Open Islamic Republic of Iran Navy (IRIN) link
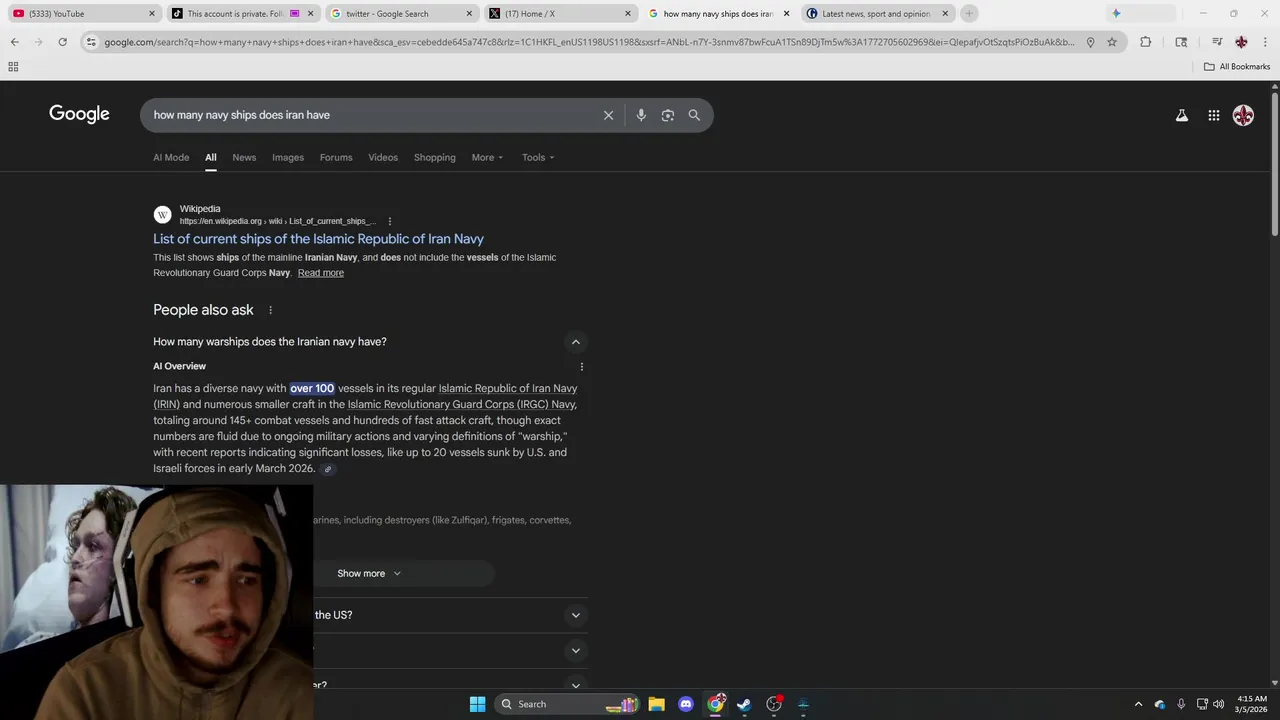The height and width of the screenshot is (720, 1280). tap(365, 397)
